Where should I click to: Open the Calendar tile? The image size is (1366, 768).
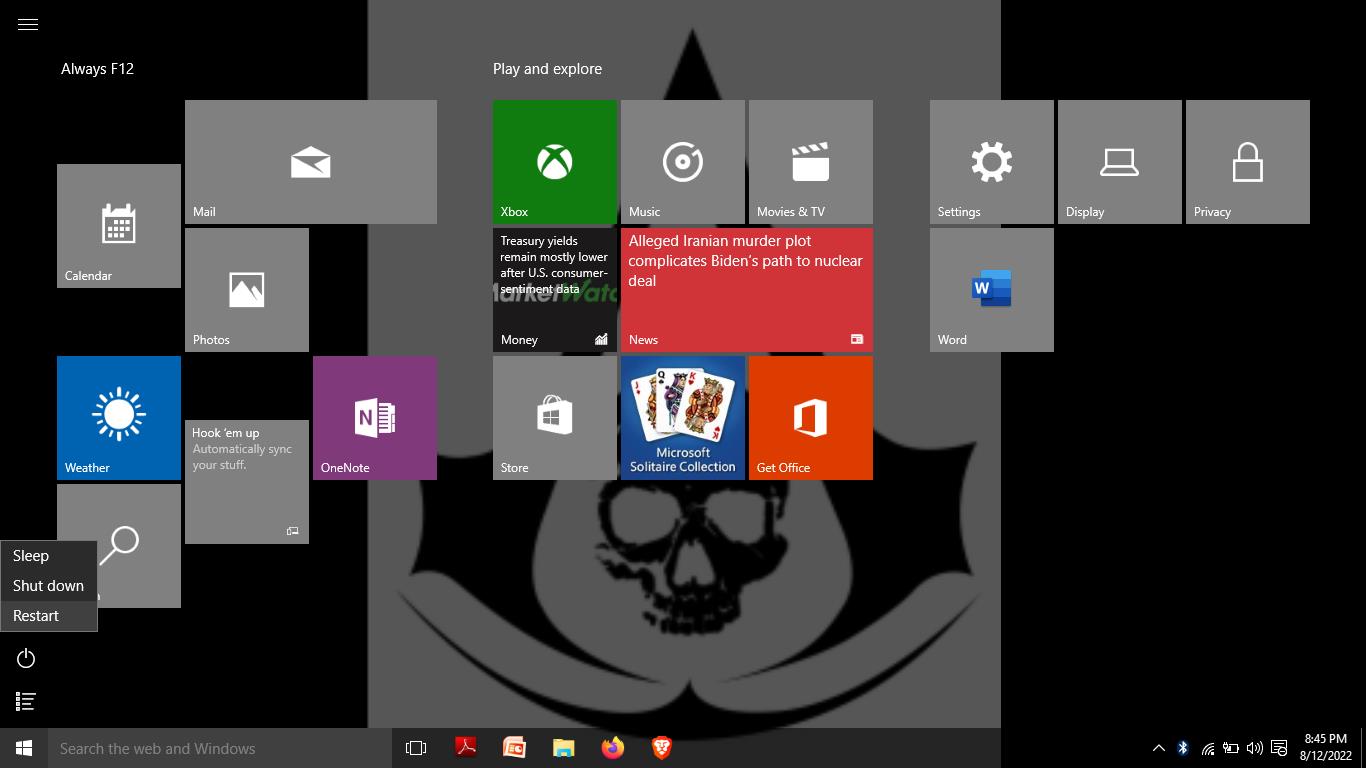(x=119, y=226)
